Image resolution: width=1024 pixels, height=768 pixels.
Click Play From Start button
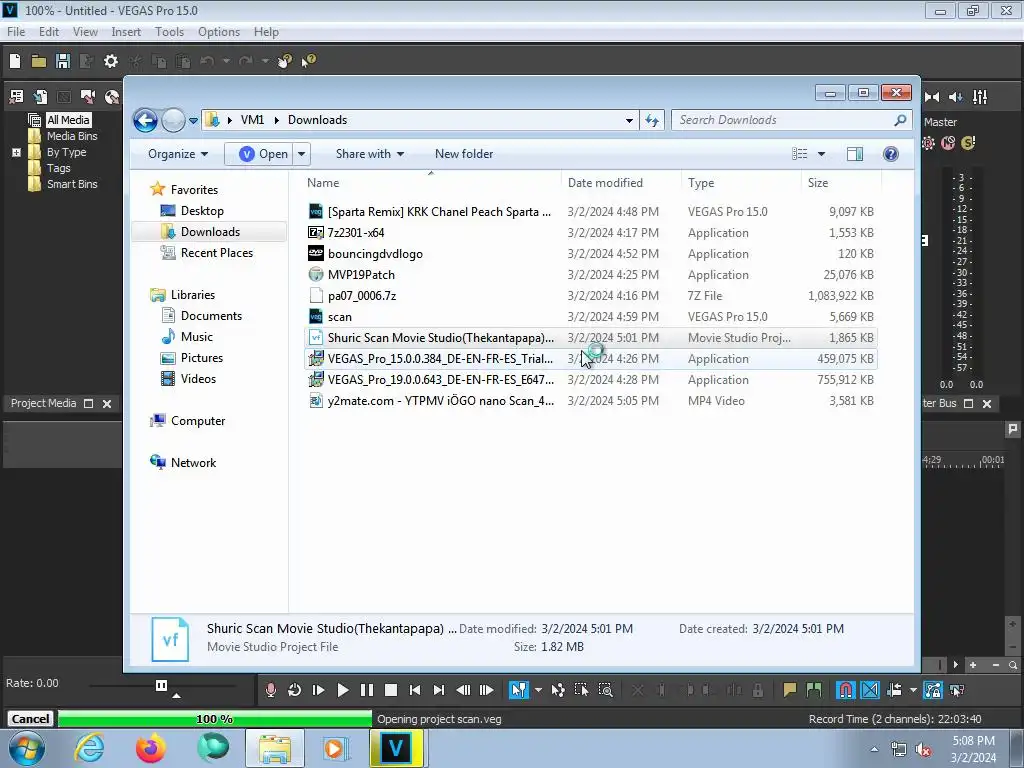click(x=319, y=690)
